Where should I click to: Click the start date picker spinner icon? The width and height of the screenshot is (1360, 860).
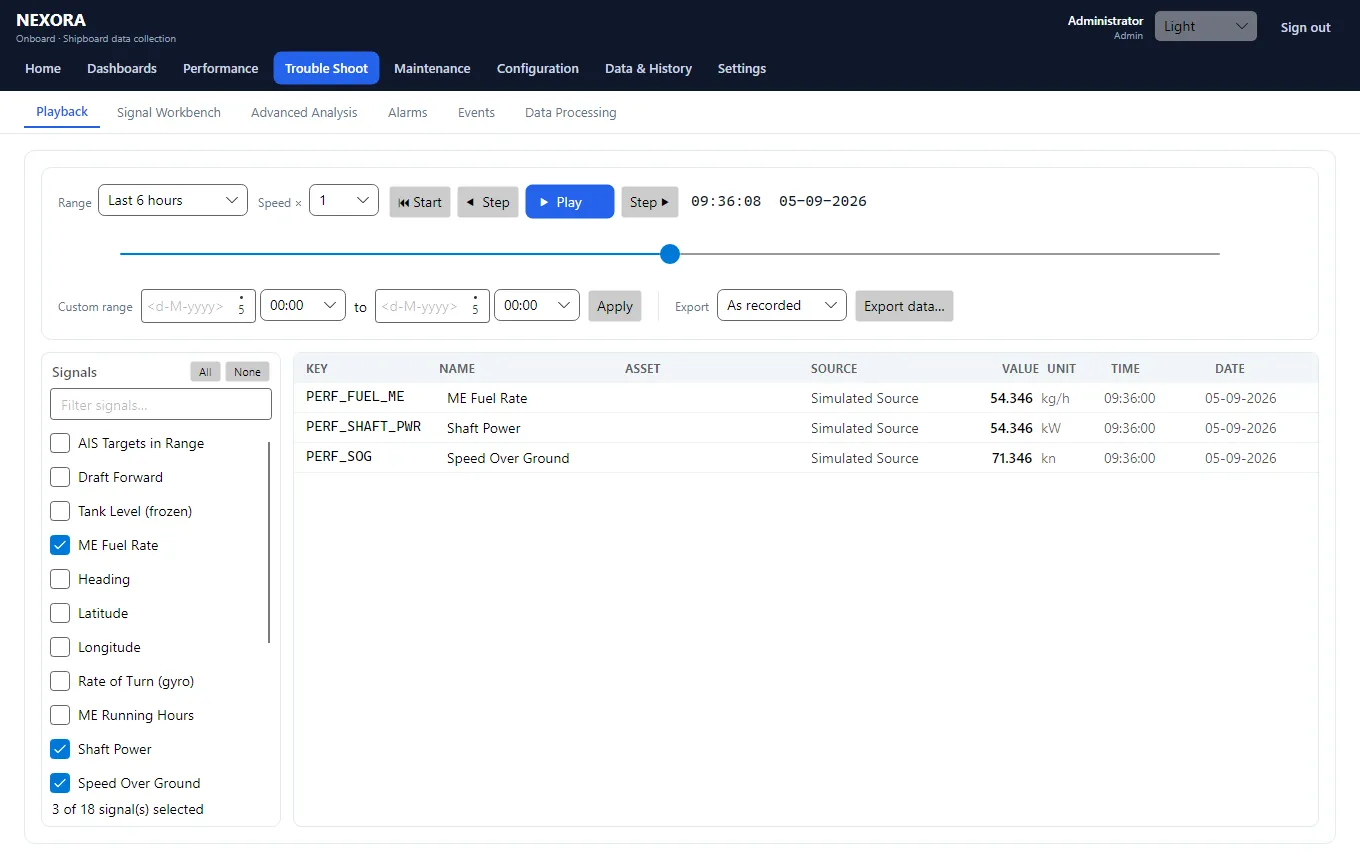(241, 306)
